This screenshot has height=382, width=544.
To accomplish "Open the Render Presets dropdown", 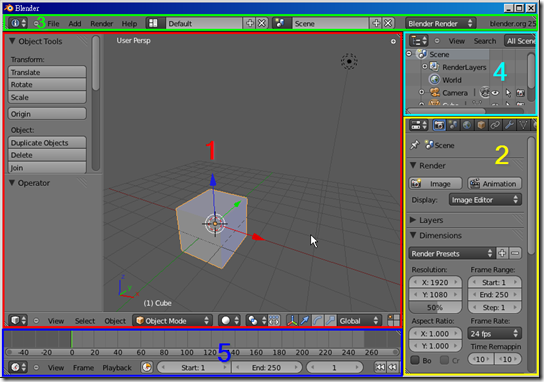I will coord(452,253).
